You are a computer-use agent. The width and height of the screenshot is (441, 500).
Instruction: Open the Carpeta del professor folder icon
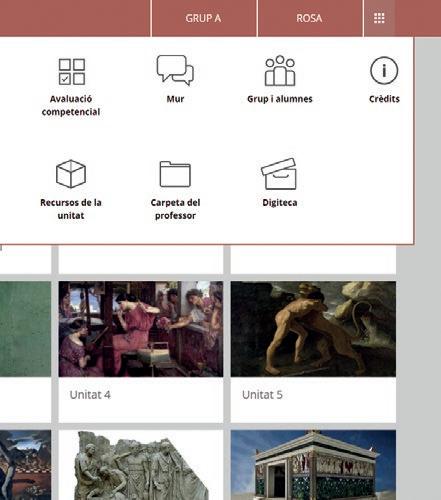tap(175, 174)
